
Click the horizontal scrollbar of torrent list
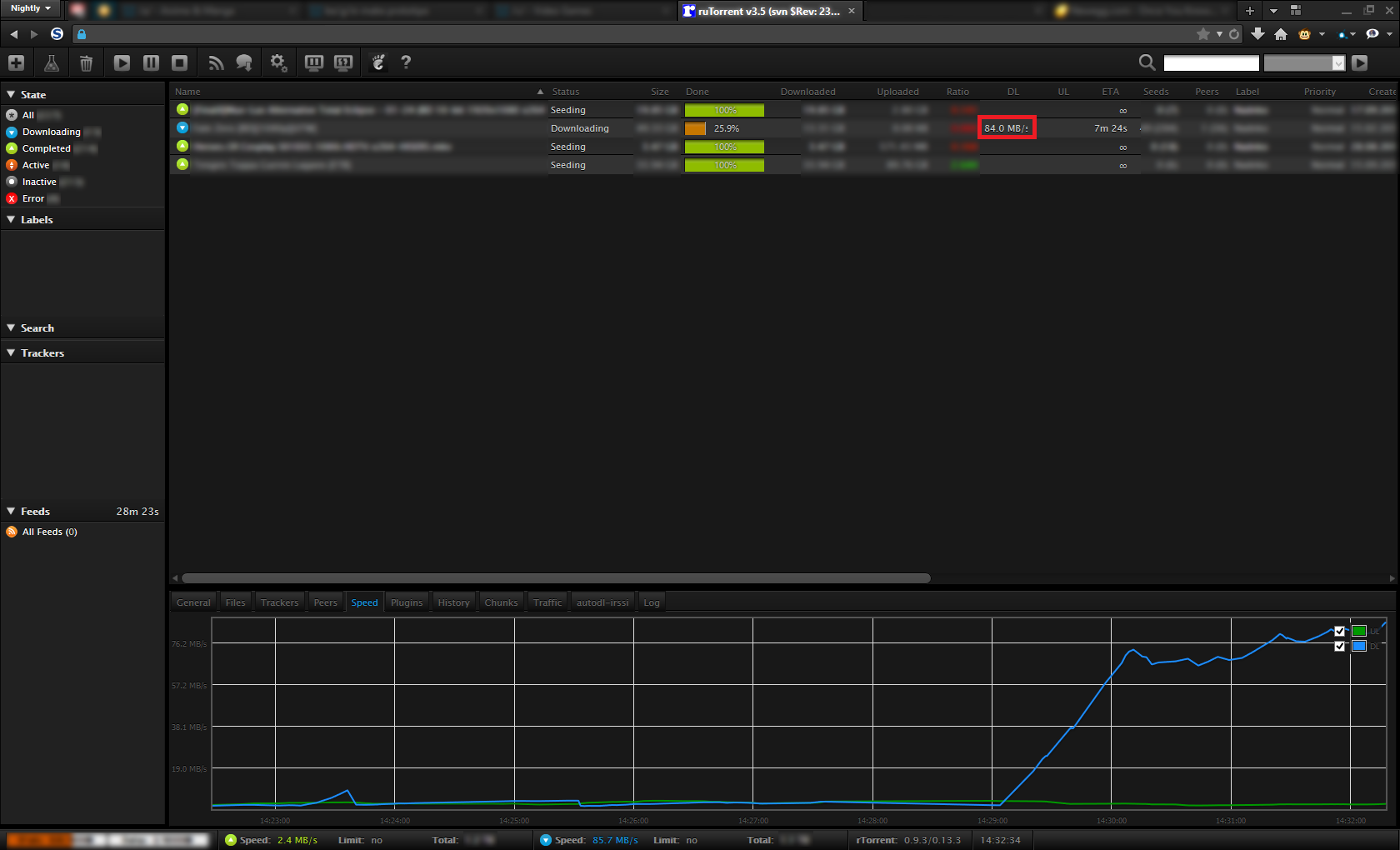(556, 578)
